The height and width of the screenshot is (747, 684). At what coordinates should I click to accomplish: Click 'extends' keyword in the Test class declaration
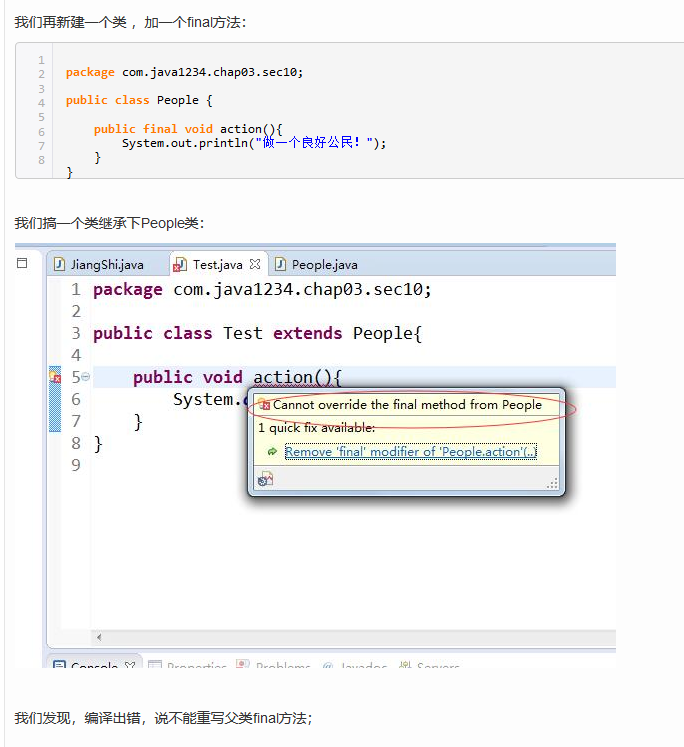[307, 333]
